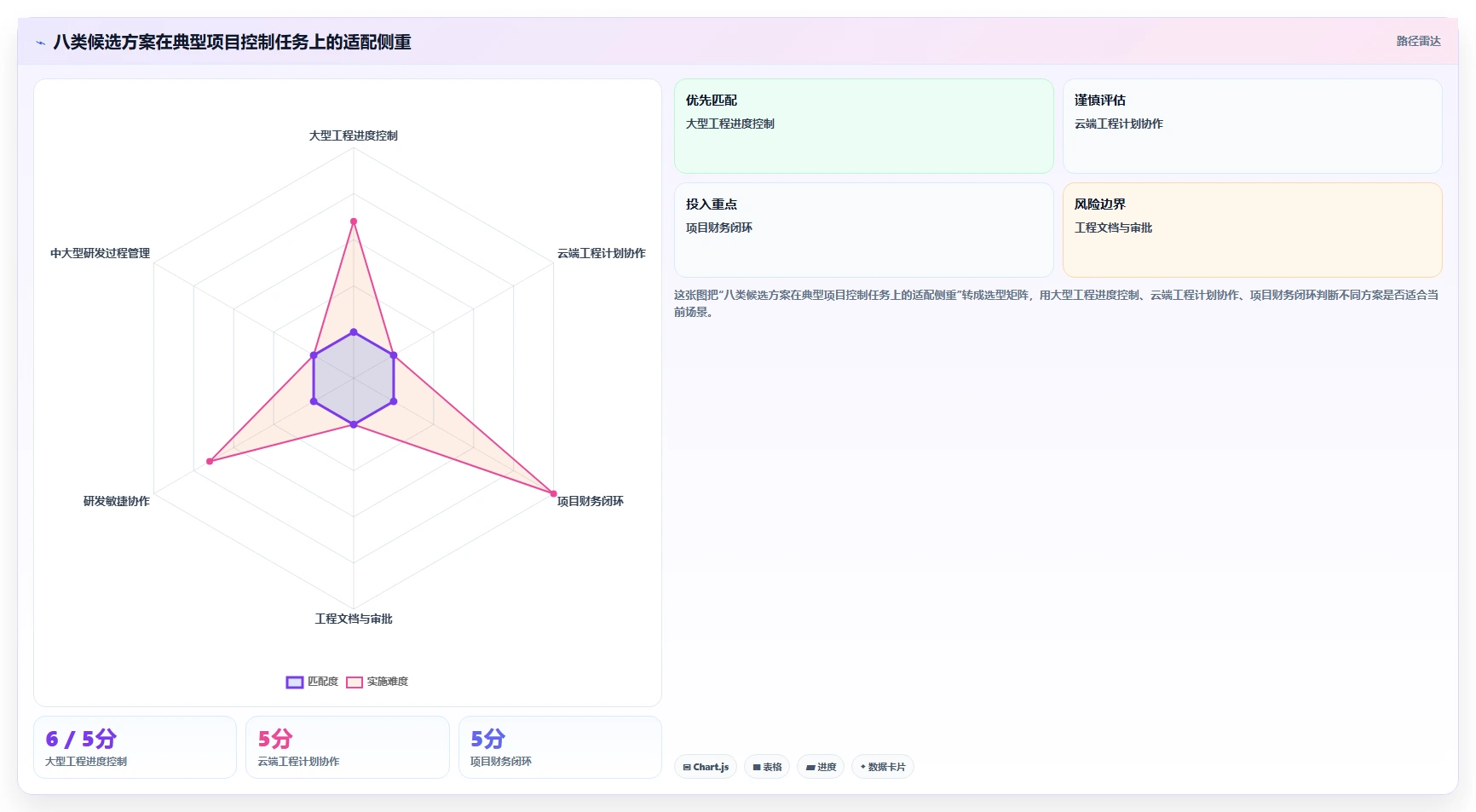Click the description paragraph starting 这张图把

[x=1057, y=303]
